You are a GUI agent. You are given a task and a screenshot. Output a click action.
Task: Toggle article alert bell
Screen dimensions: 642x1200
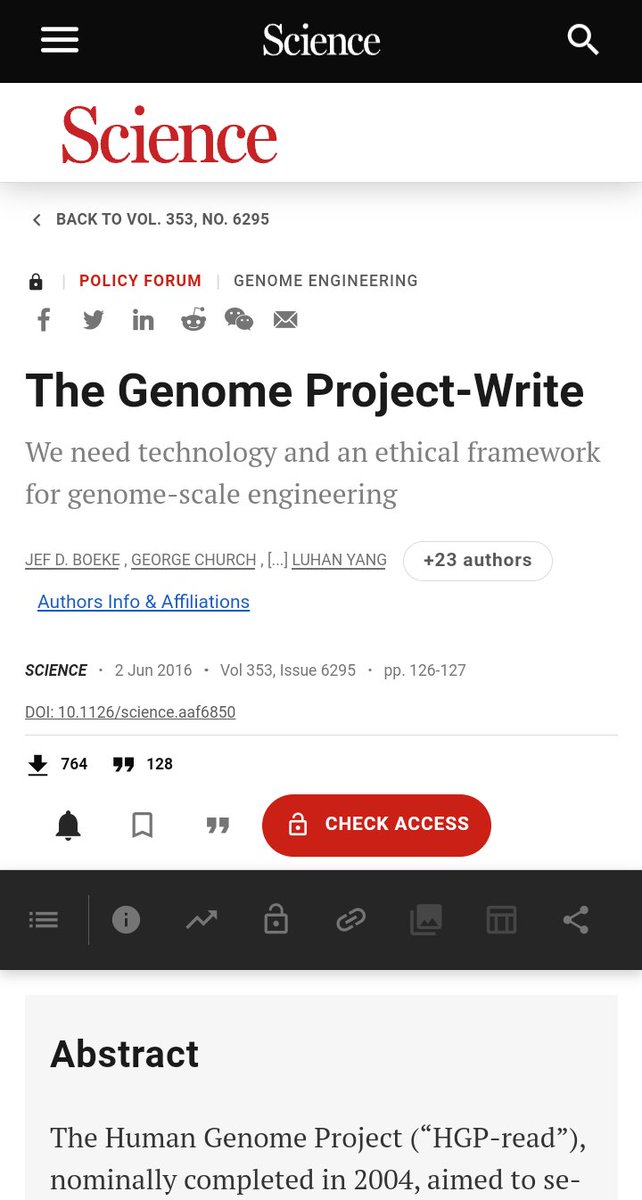pos(68,825)
